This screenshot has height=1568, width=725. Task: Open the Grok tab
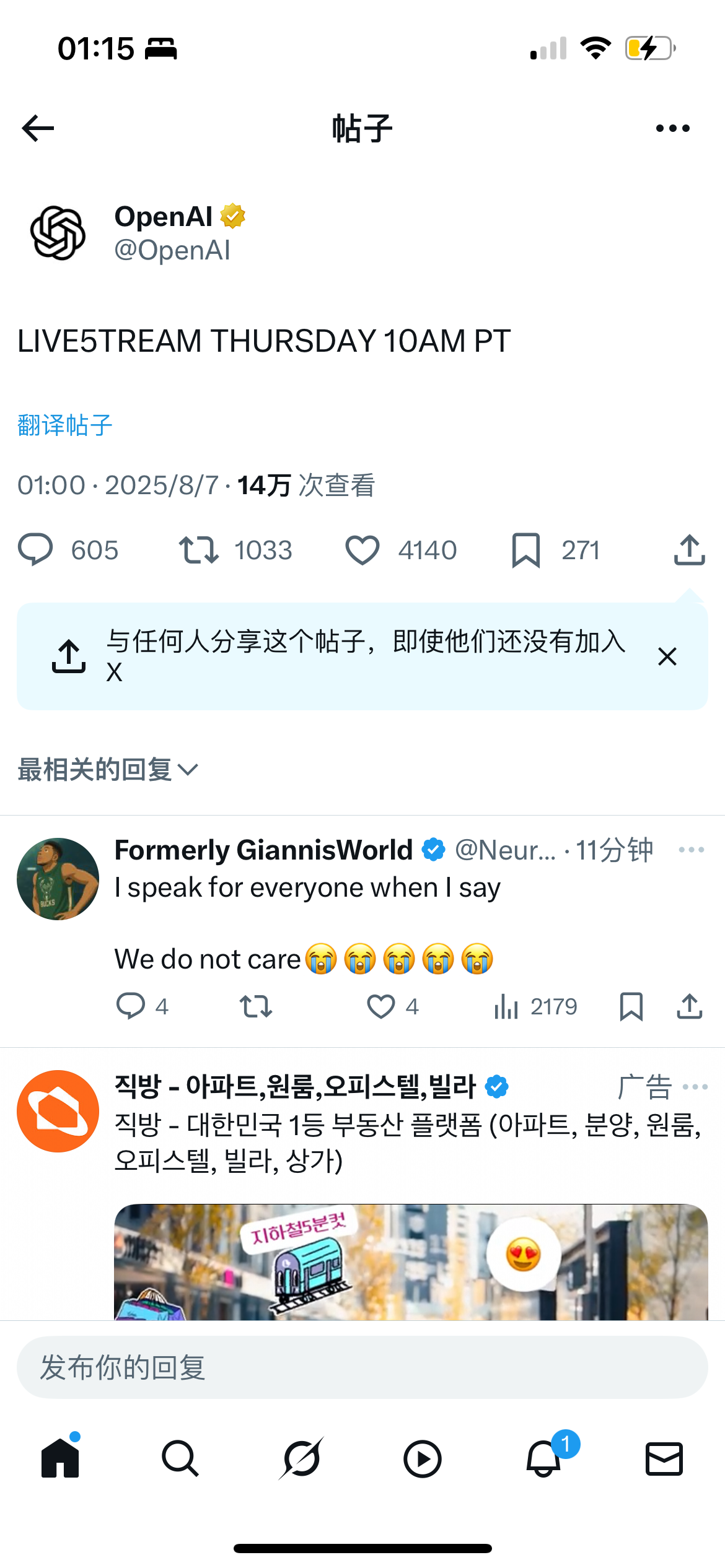[302, 1458]
